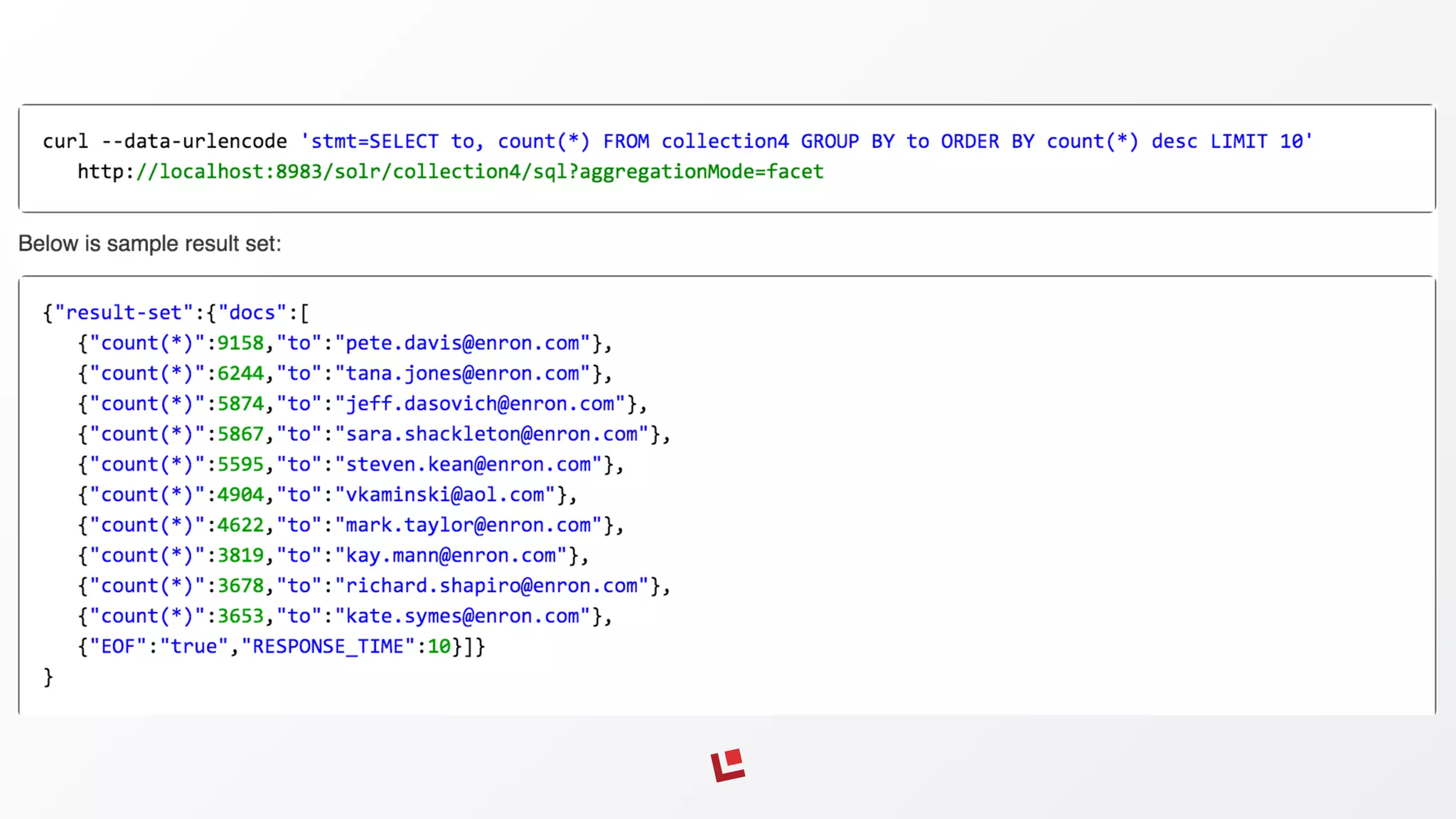
Task: Click the localhost solr SQL URL
Action: (450, 171)
